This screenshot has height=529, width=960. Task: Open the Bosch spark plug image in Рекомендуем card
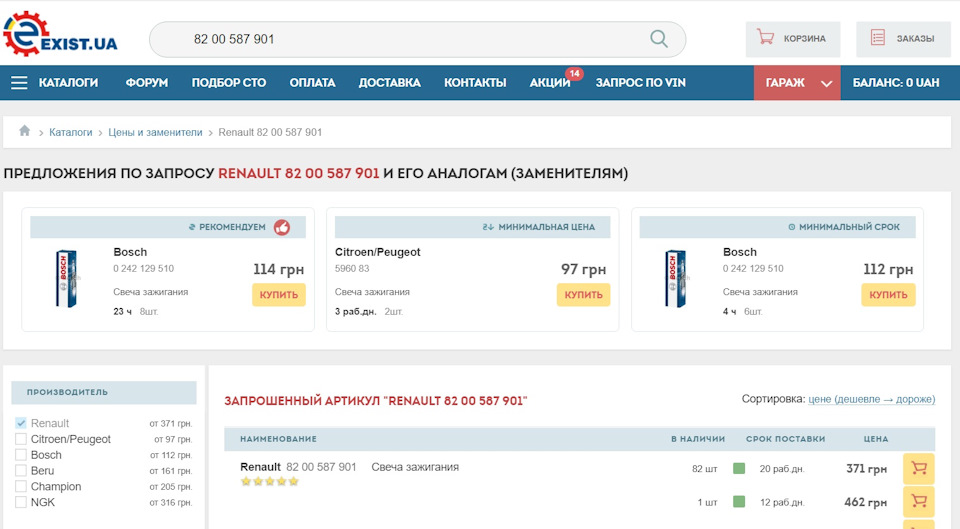[66, 279]
